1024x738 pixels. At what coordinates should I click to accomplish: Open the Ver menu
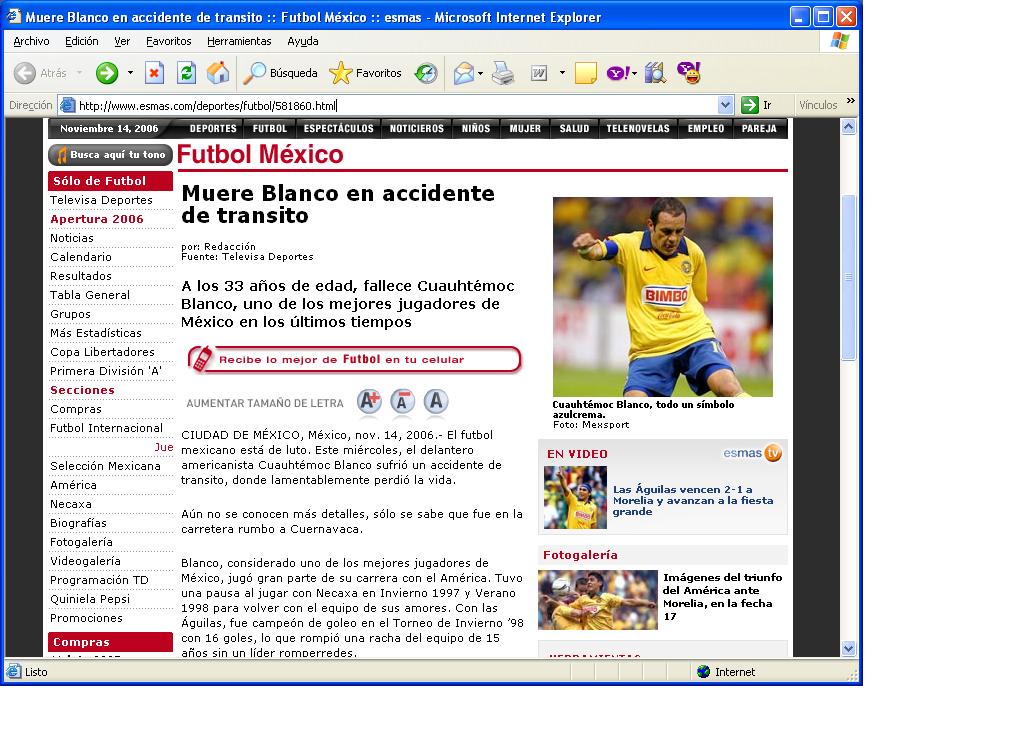(x=122, y=41)
